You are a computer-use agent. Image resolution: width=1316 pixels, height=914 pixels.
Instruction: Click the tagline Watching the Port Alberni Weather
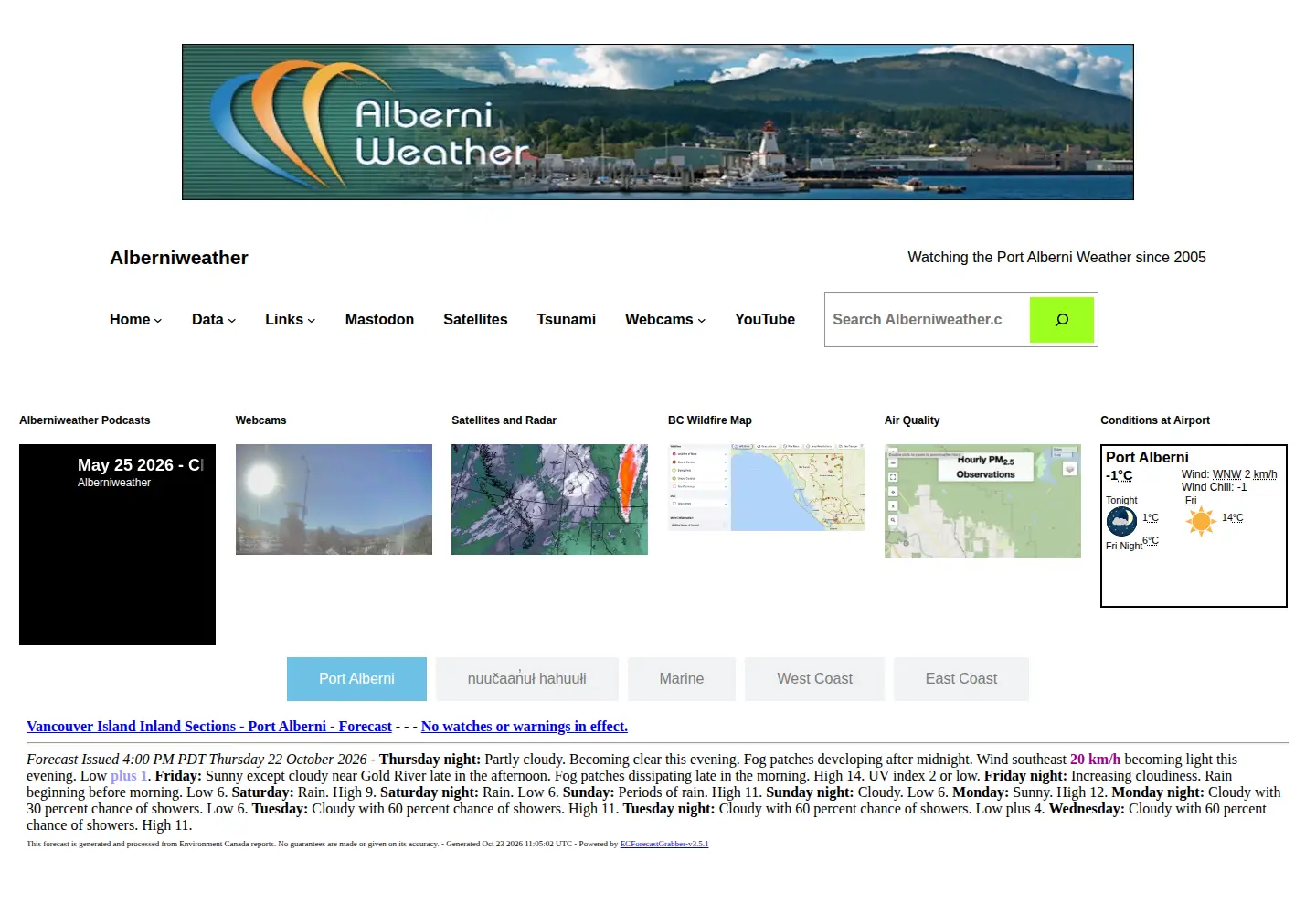coord(1056,258)
